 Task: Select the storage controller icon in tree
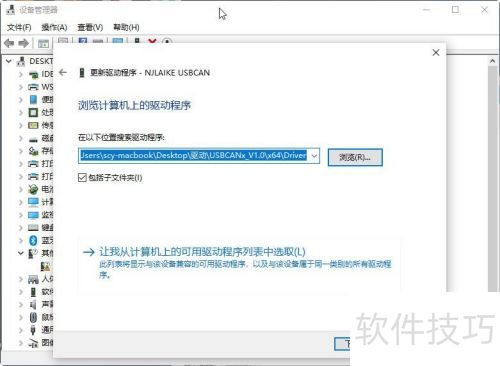point(33,151)
